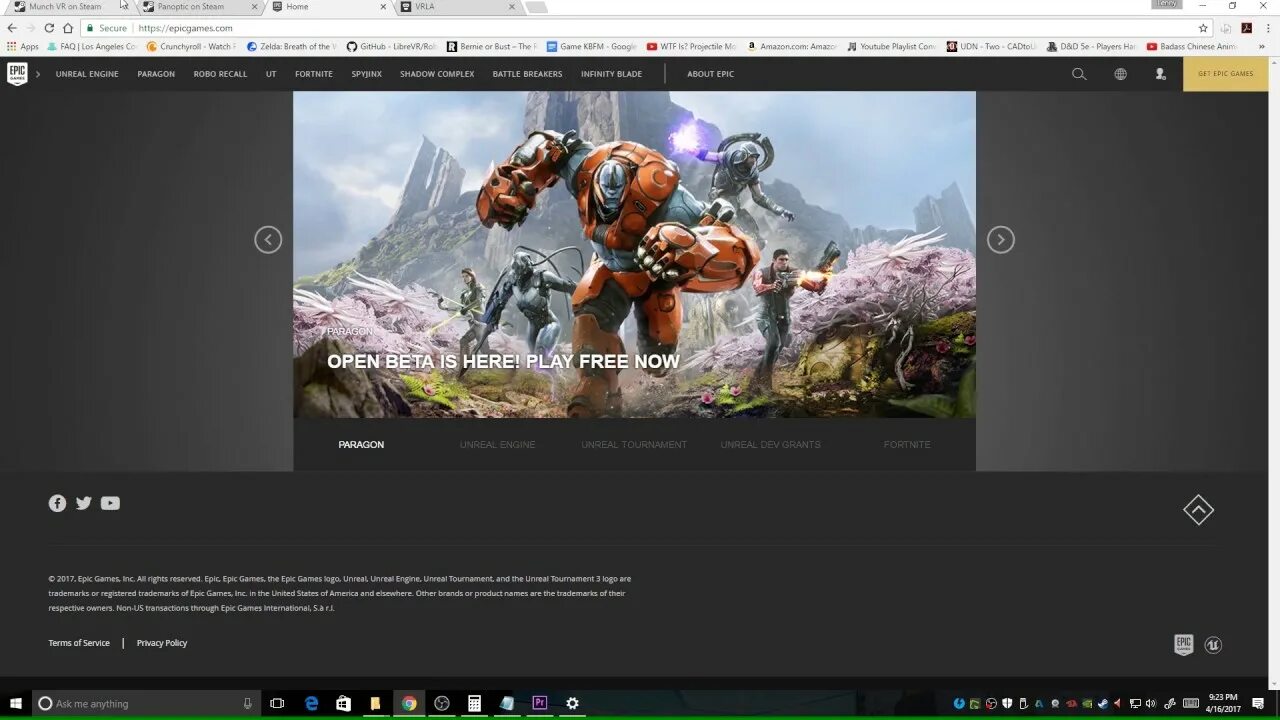The width and height of the screenshot is (1280, 720).
Task: Open the language globe icon
Action: pyautogui.click(x=1120, y=74)
